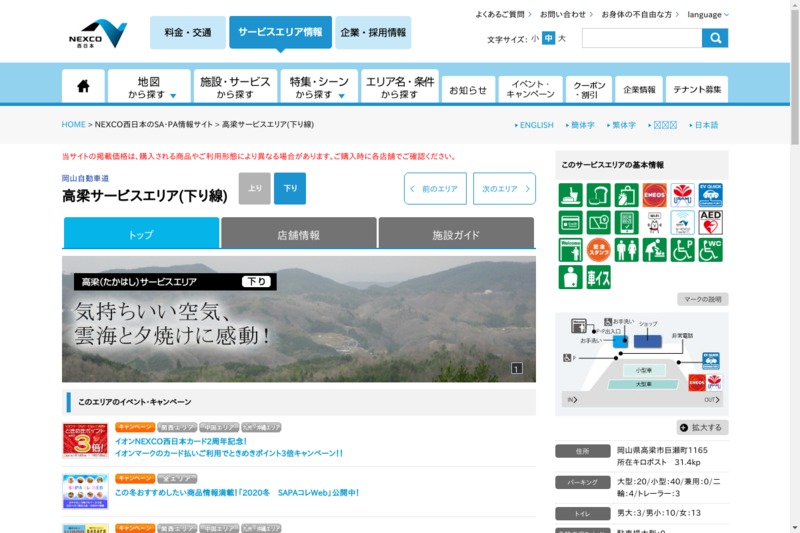Click the NEXCO West Japan logo
Screen dimensions: 800x533
pyautogui.click(x=98, y=33)
